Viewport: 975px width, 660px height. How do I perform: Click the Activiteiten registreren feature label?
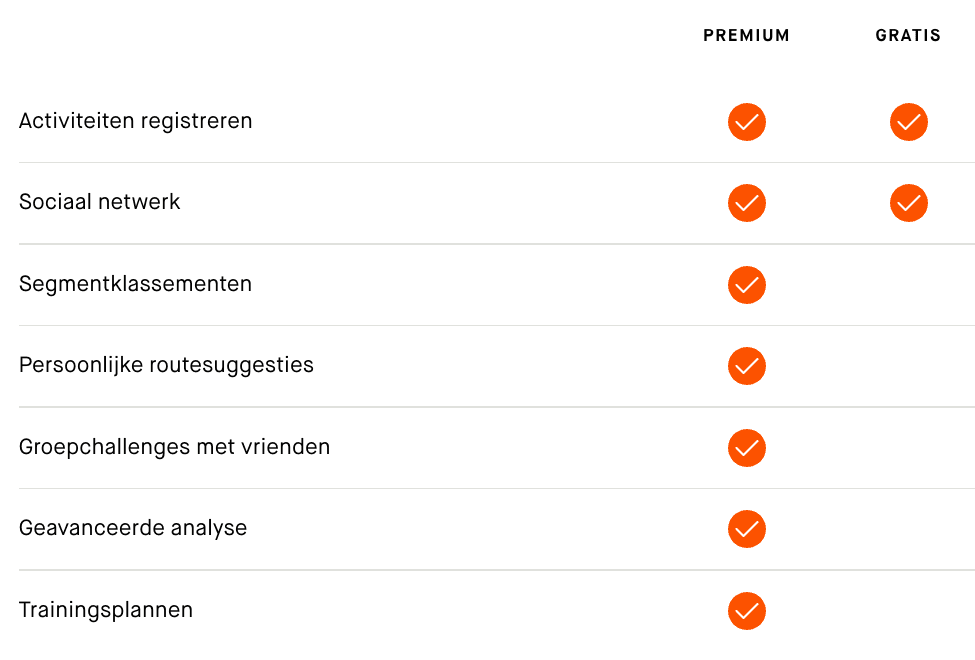(x=135, y=121)
